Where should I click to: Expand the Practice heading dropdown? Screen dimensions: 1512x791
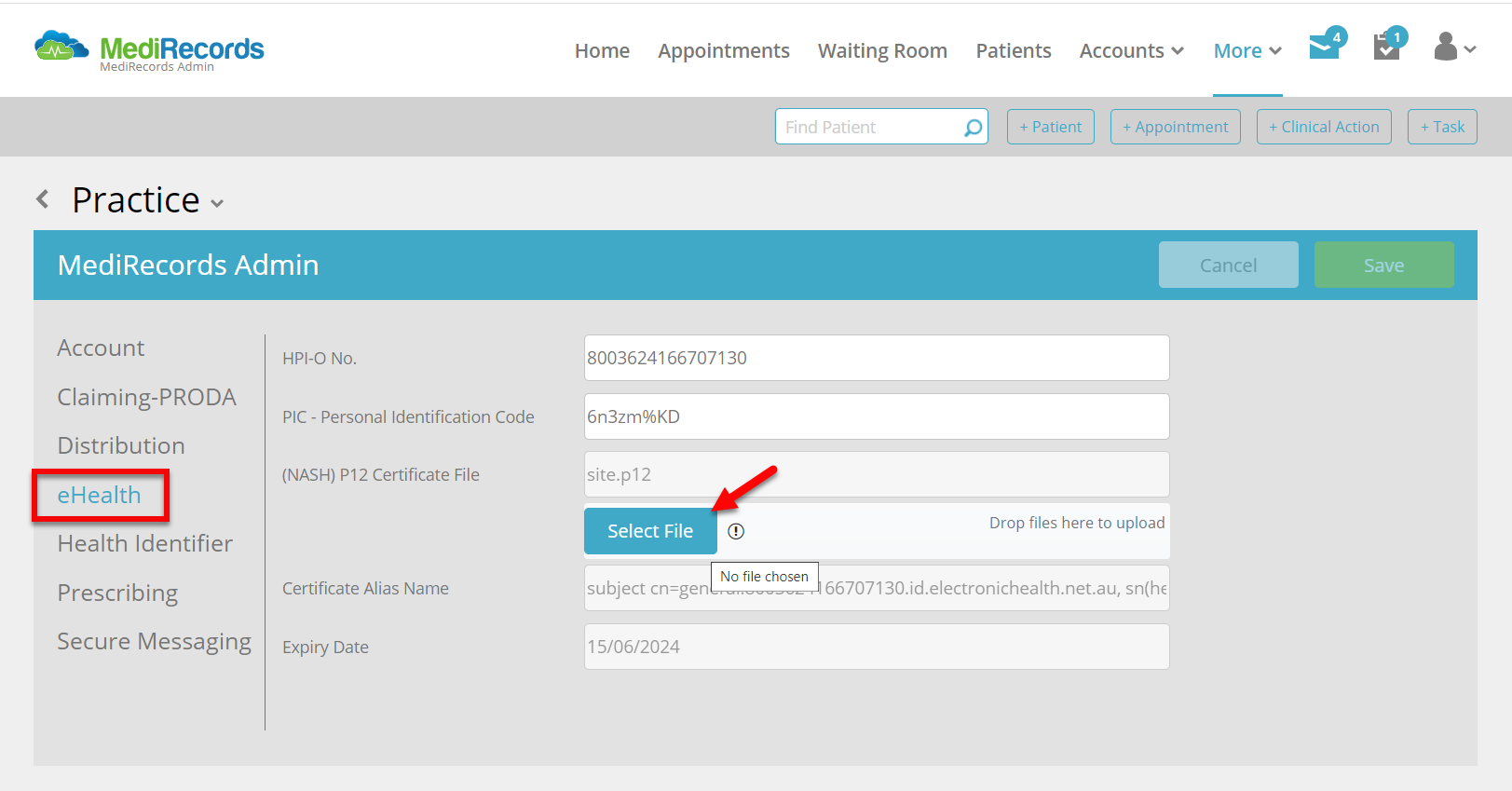point(217,203)
